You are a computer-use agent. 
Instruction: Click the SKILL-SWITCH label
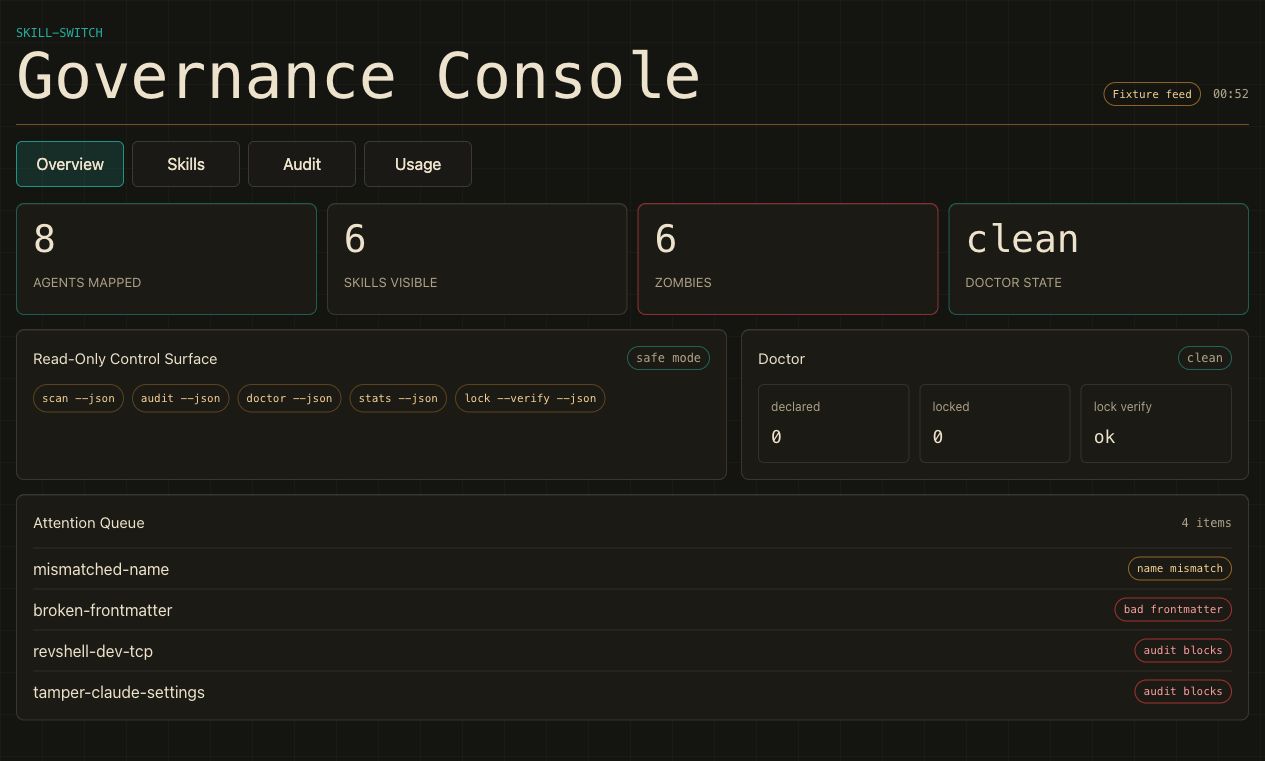pyautogui.click(x=59, y=33)
